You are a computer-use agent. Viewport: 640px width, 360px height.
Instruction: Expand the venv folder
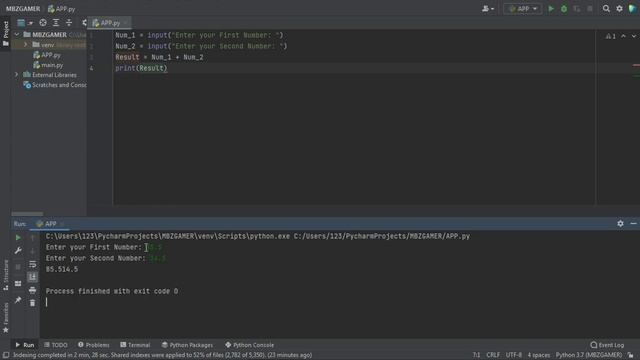[26, 44]
